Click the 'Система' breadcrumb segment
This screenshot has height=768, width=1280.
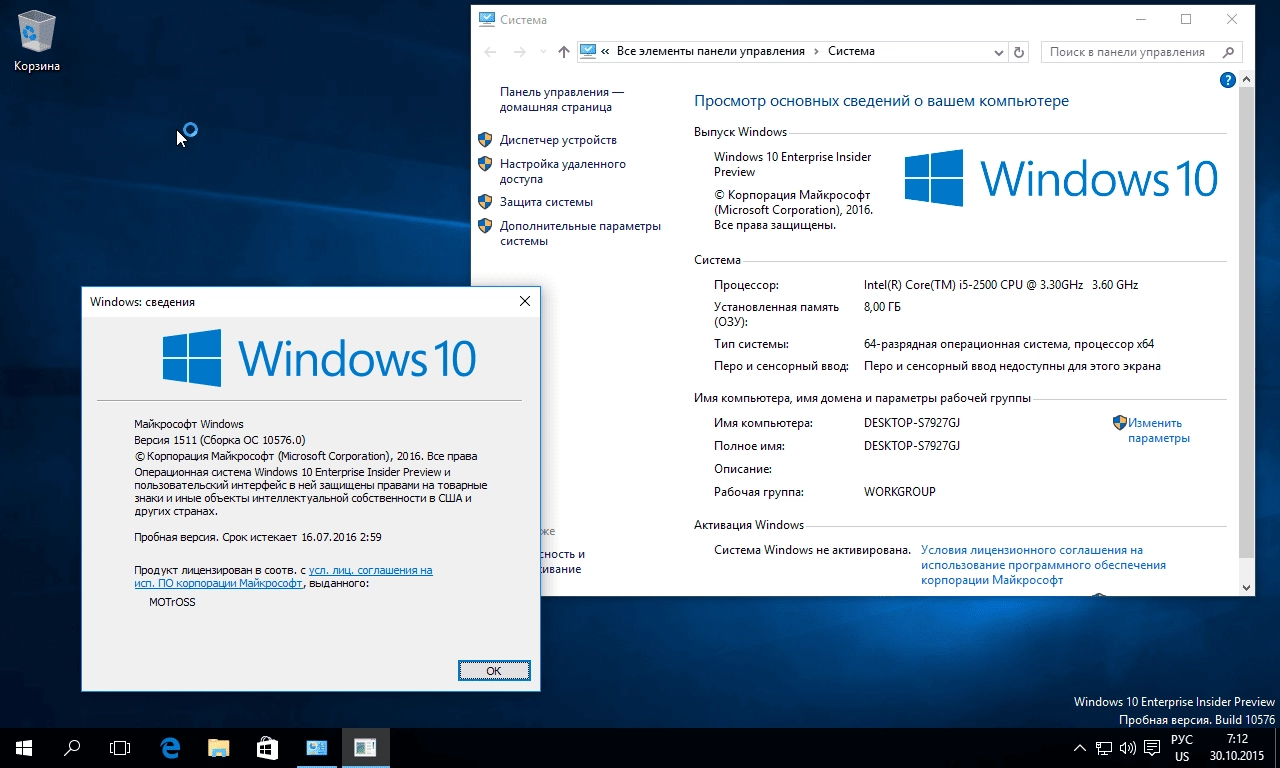(851, 51)
